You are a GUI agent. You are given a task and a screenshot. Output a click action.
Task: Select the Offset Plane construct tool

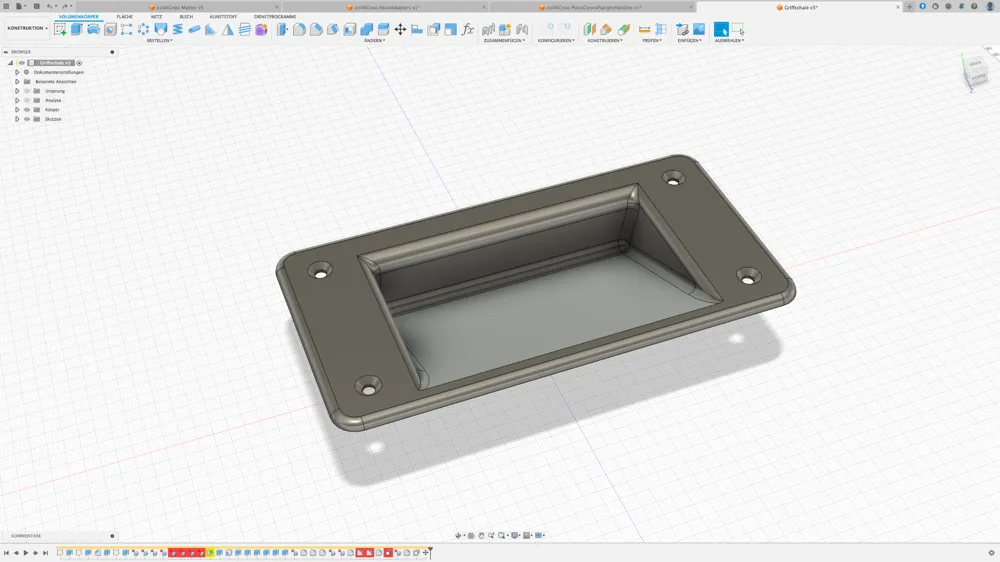[x=589, y=29]
